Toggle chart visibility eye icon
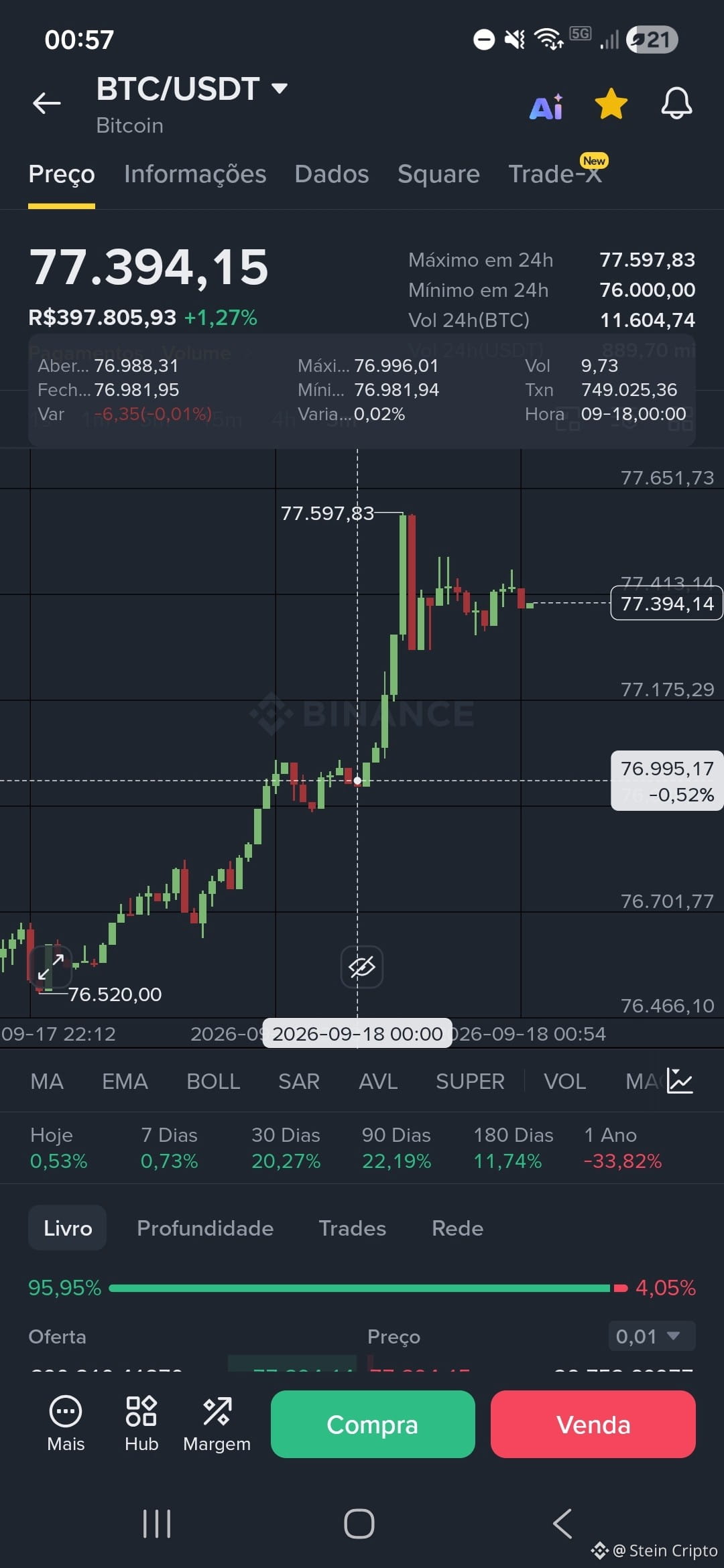The height and width of the screenshot is (1568, 724). click(362, 967)
